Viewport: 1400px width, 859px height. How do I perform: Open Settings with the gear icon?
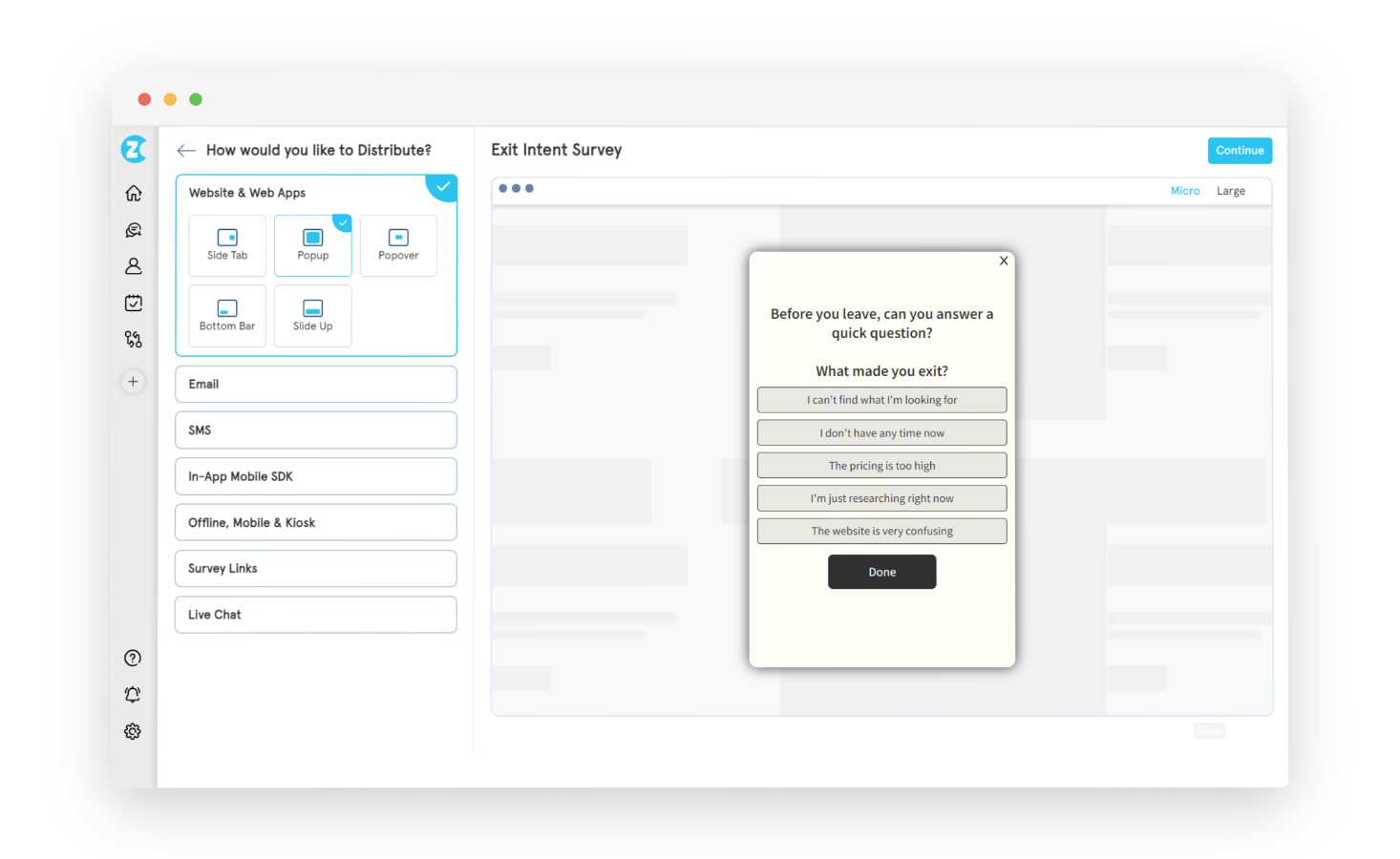(x=132, y=731)
